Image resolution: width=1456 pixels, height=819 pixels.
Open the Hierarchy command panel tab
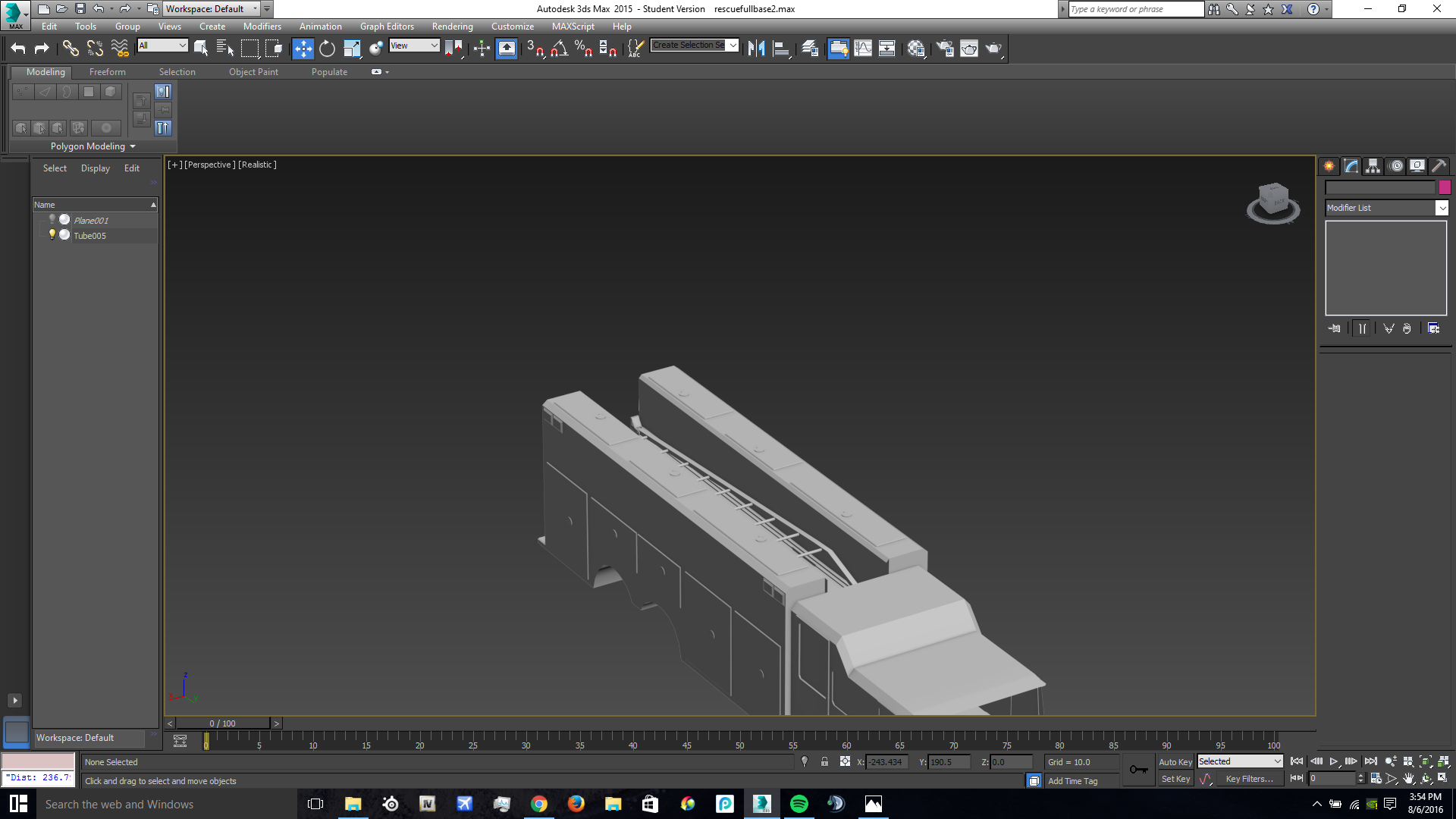tap(1373, 166)
